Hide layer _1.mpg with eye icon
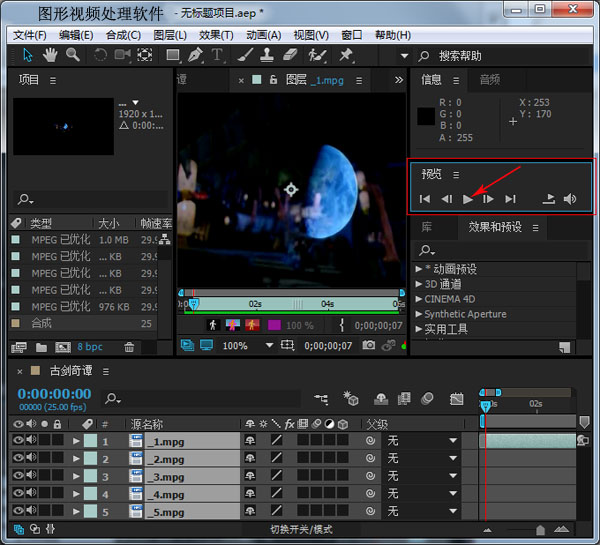The height and width of the screenshot is (545, 600). click(18, 440)
